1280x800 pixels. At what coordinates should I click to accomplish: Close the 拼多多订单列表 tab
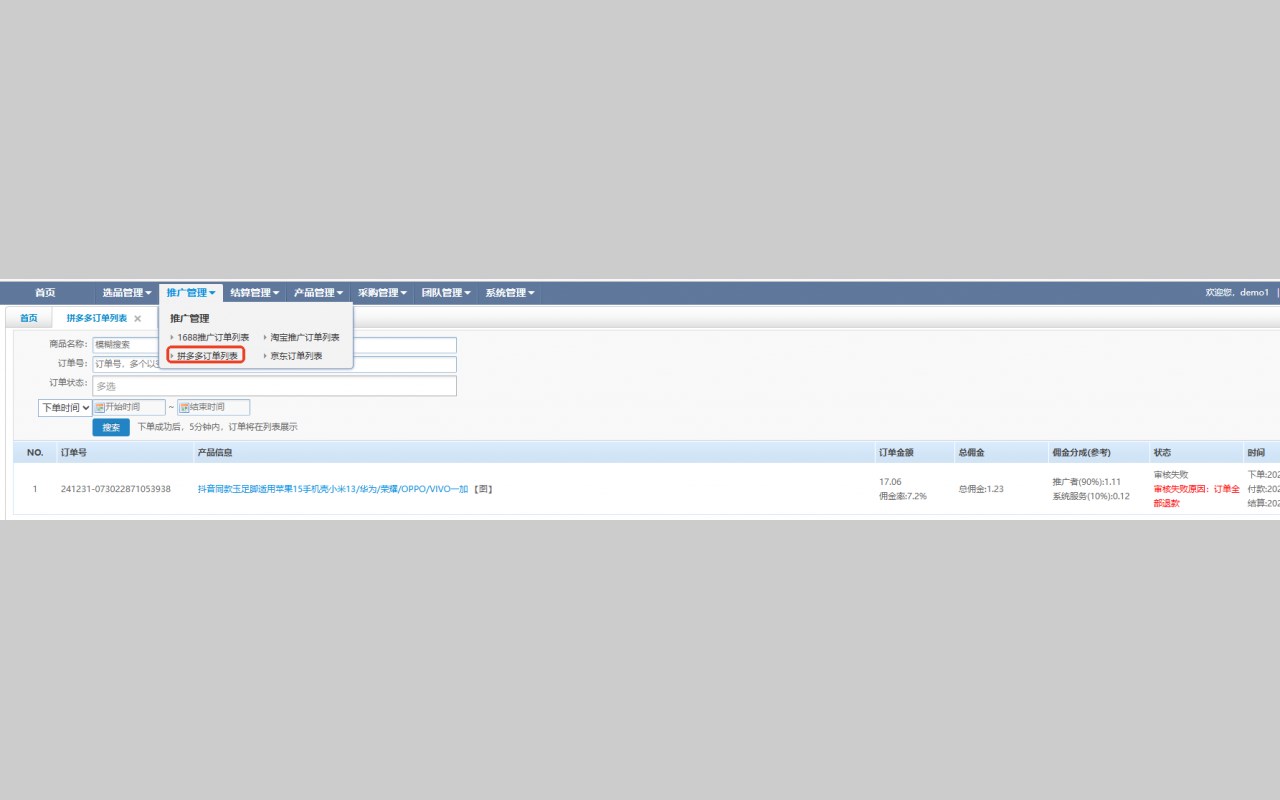138,318
